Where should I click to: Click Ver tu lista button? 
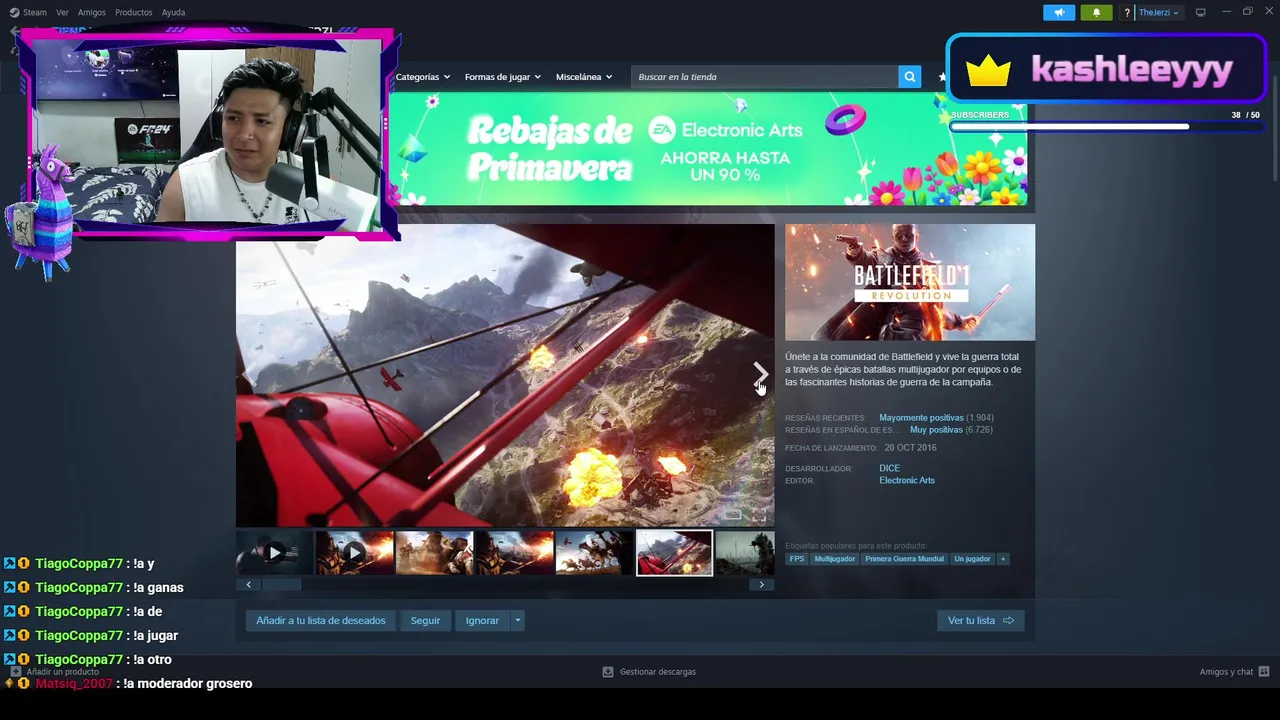[x=980, y=621]
